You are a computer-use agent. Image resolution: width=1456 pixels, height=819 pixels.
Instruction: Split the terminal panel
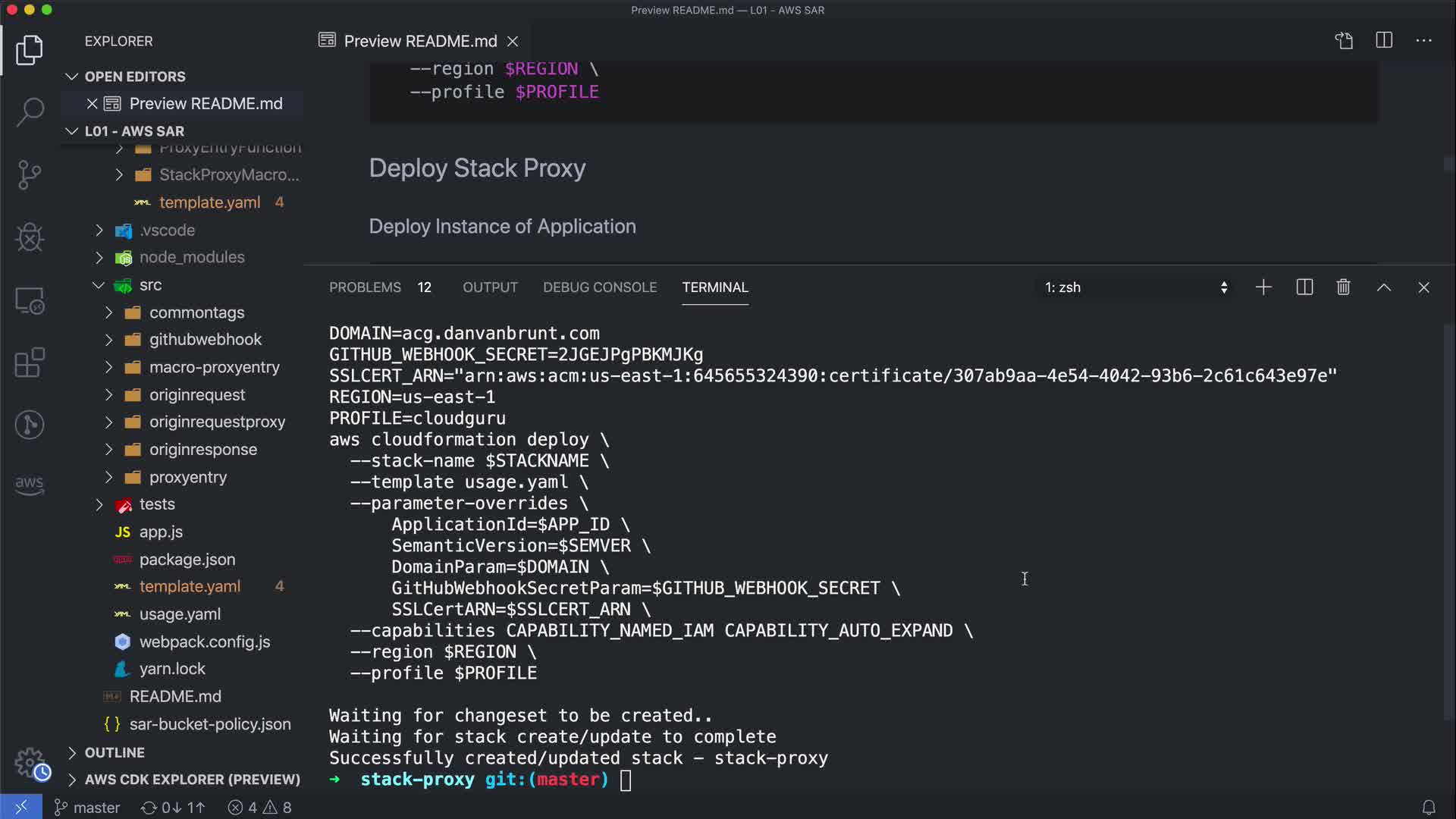(1304, 287)
